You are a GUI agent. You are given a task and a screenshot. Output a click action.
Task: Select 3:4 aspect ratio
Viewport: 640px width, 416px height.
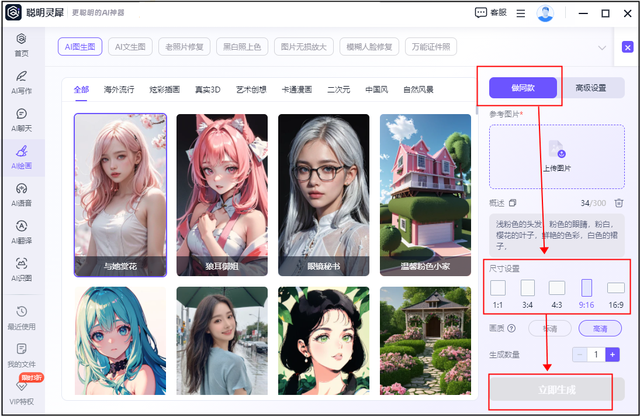pyautogui.click(x=527, y=294)
